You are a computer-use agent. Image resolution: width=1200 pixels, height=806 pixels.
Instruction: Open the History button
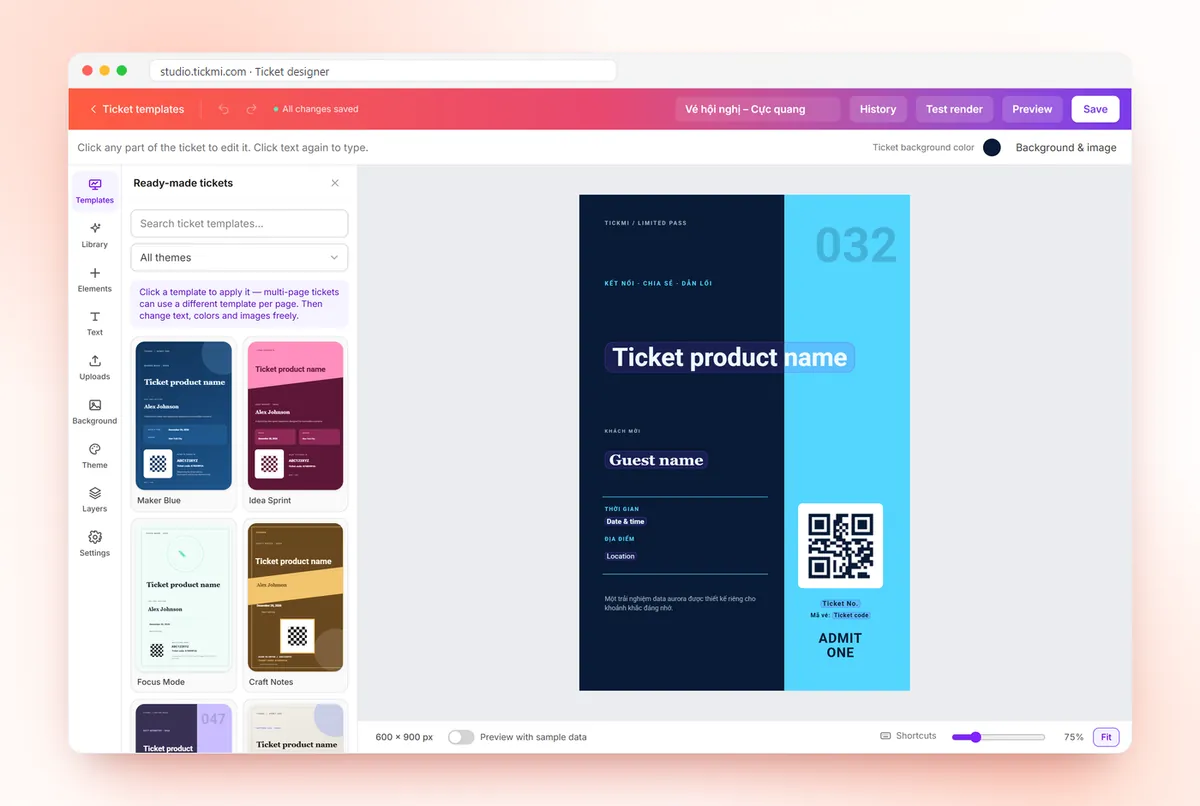pyautogui.click(x=878, y=109)
